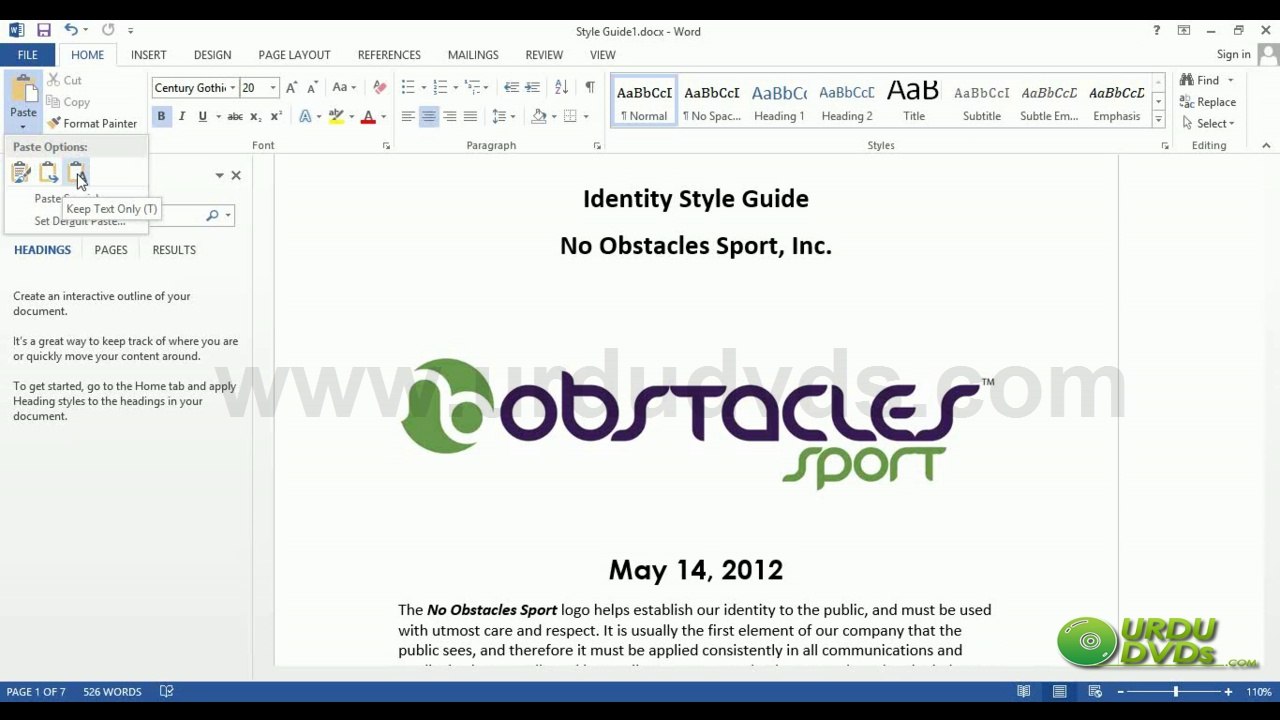Click the Format Painter tool
This screenshot has width=1280, height=720.
pyautogui.click(x=92, y=123)
